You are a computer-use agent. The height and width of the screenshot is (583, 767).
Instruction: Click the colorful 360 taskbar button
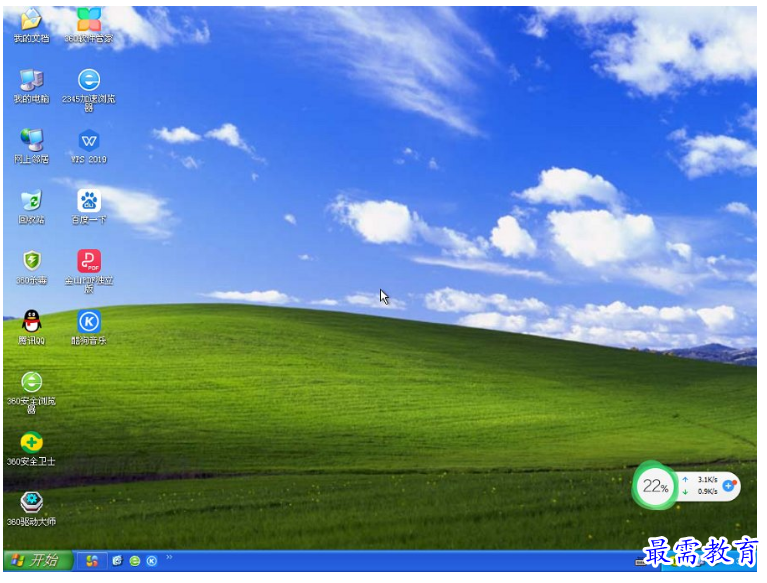pyautogui.click(x=92, y=561)
